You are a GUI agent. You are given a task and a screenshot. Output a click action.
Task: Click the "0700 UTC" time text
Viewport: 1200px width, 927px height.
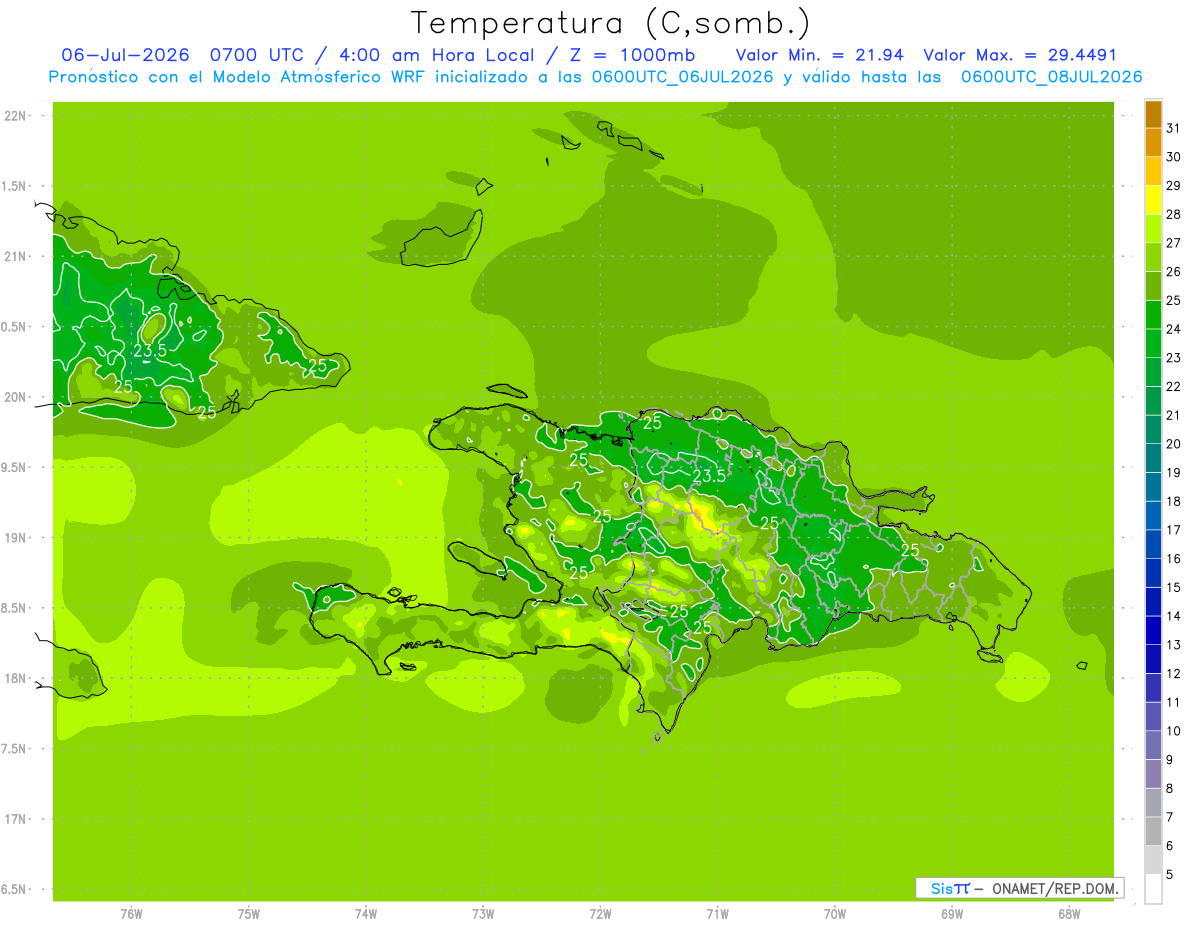[x=258, y=55]
